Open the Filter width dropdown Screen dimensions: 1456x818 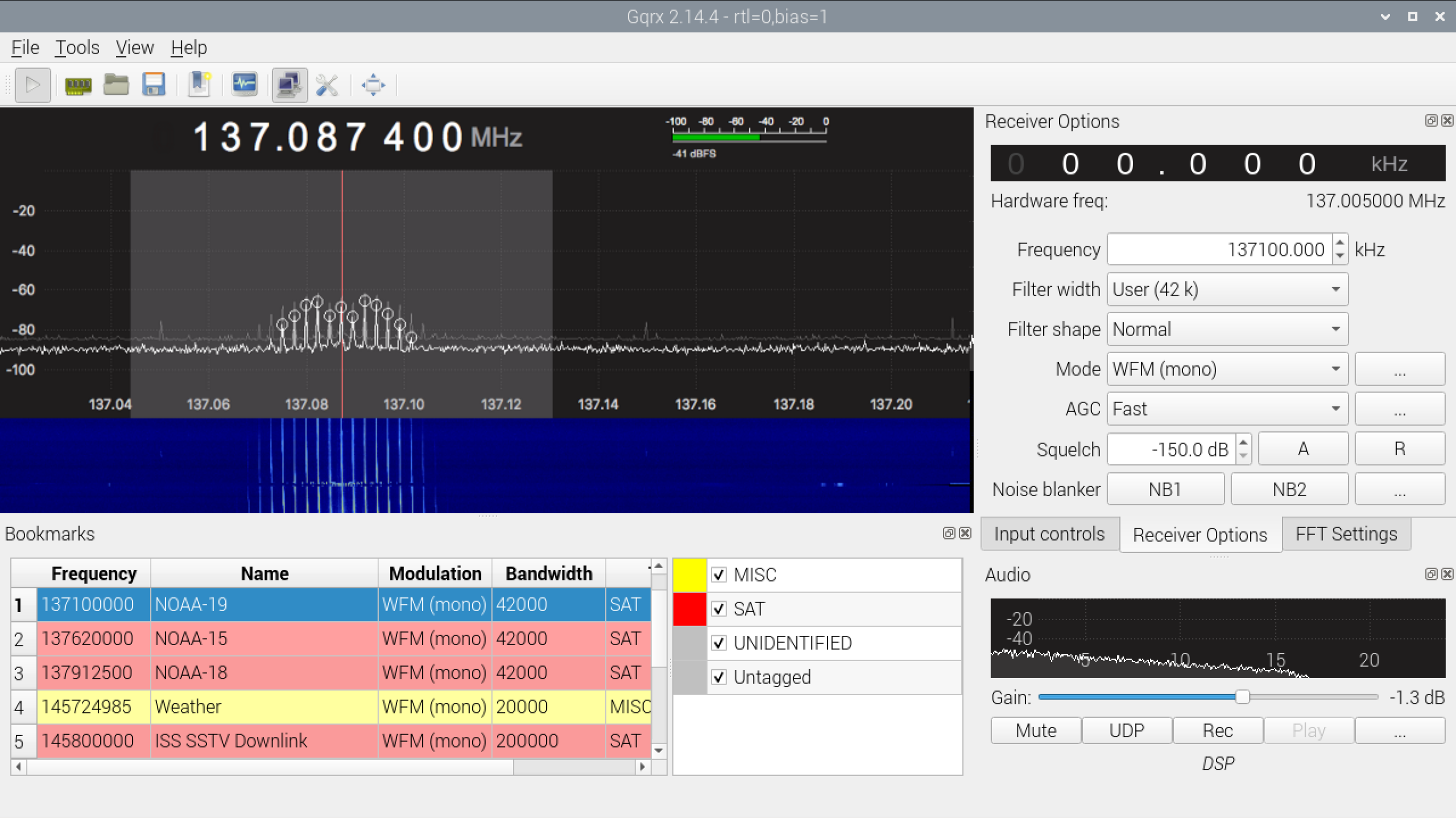coord(1227,289)
